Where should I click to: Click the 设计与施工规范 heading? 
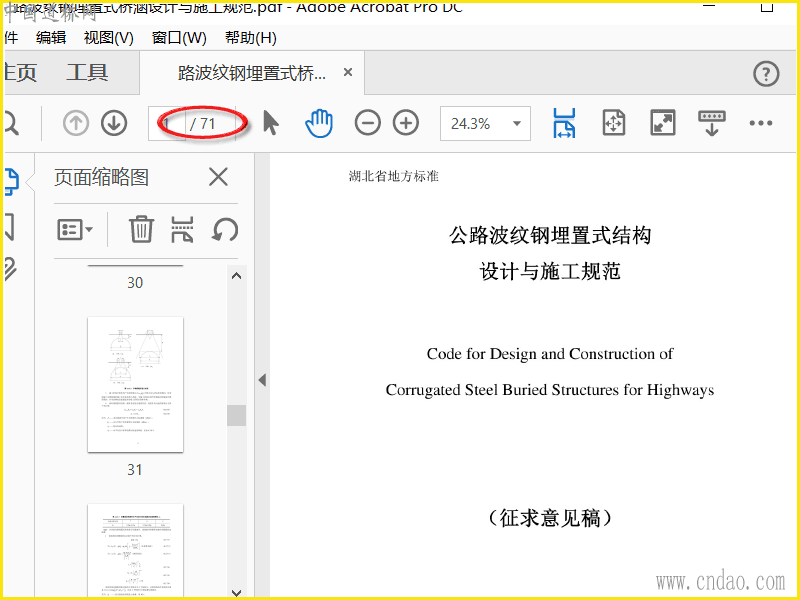(550, 271)
